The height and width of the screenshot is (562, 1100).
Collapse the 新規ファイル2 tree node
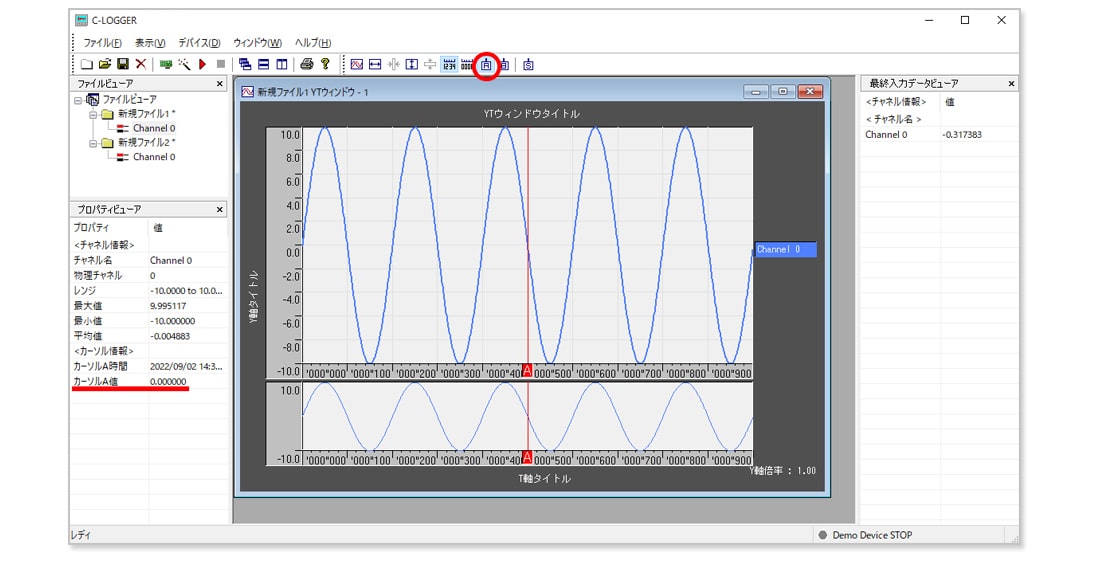coord(93,143)
